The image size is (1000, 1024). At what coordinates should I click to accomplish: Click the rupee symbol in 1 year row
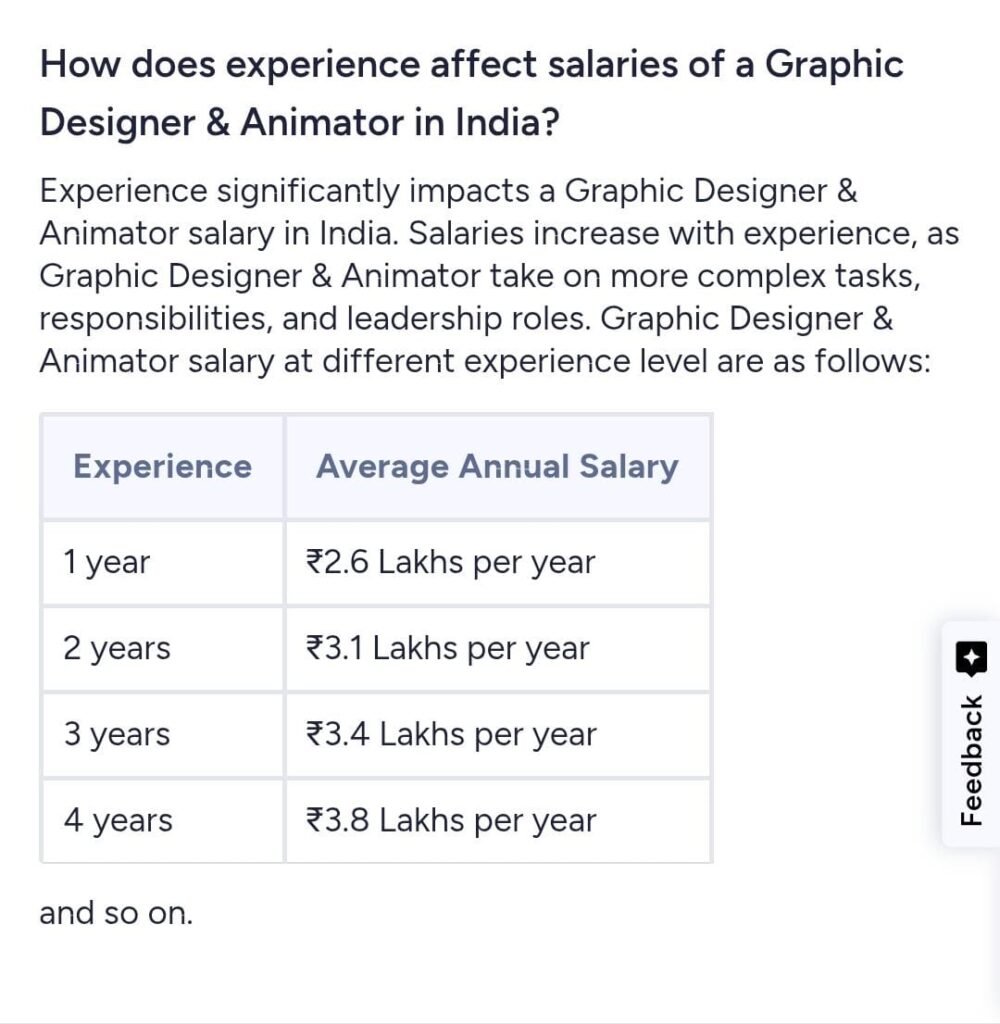coord(316,562)
